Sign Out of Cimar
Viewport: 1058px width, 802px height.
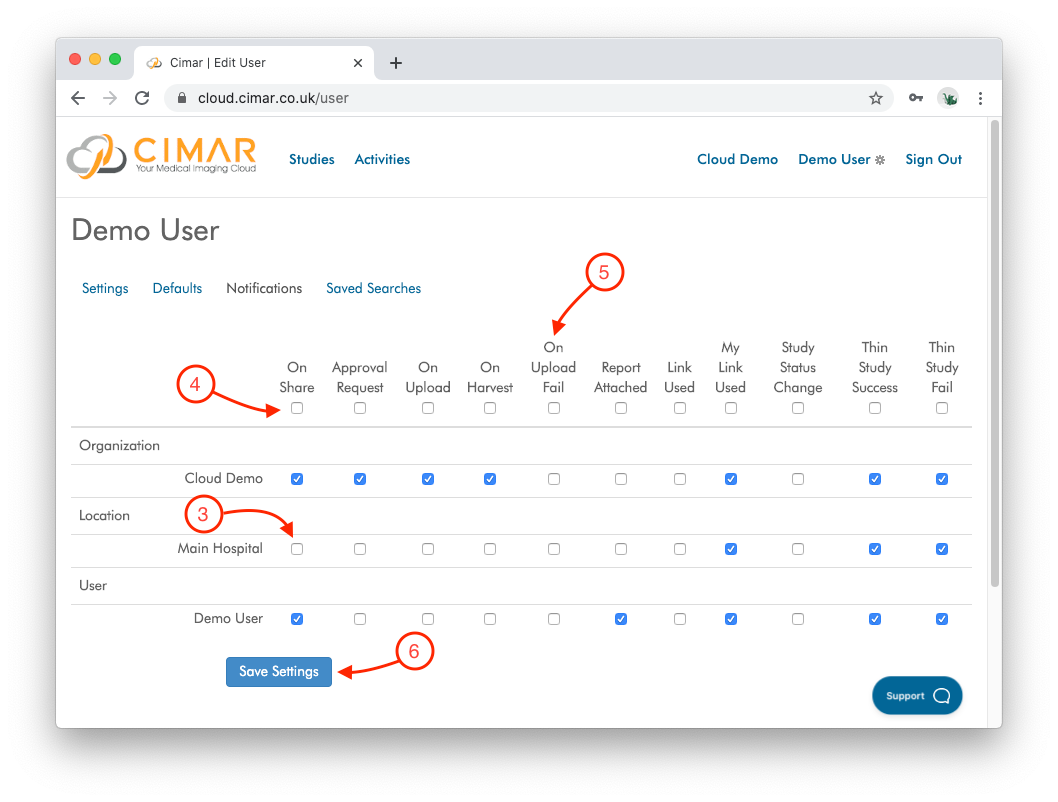click(x=934, y=159)
